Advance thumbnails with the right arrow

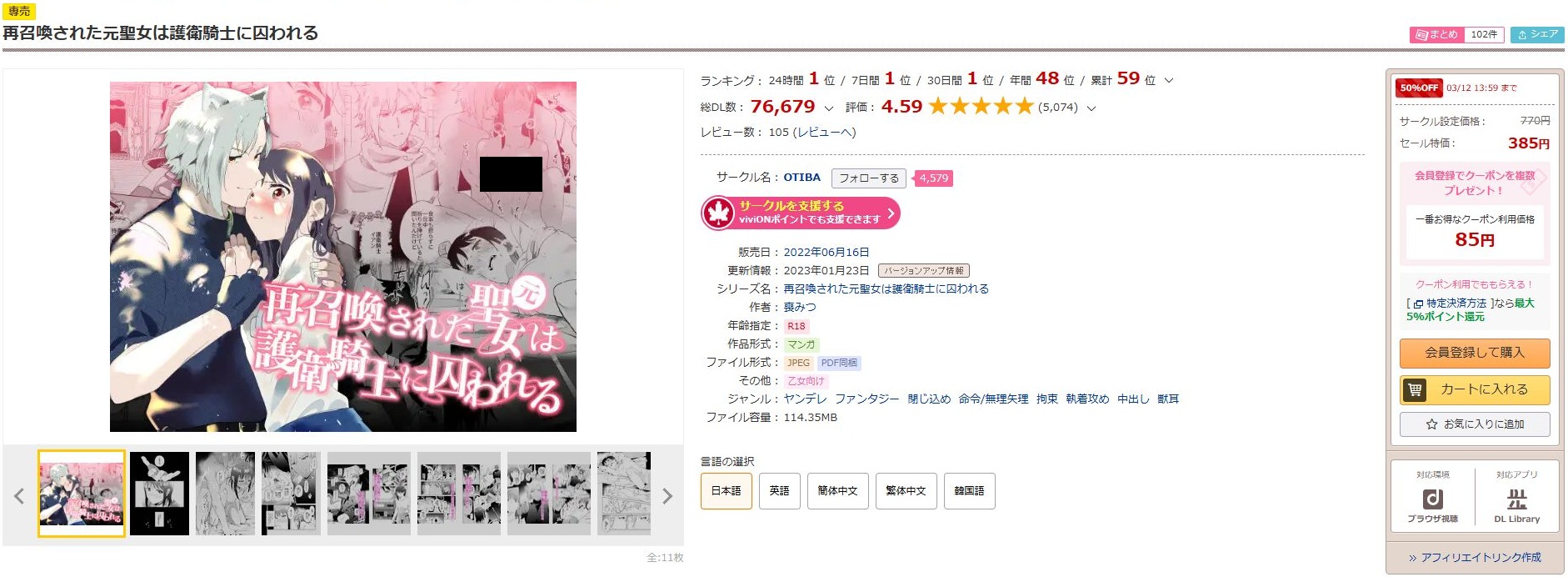667,496
